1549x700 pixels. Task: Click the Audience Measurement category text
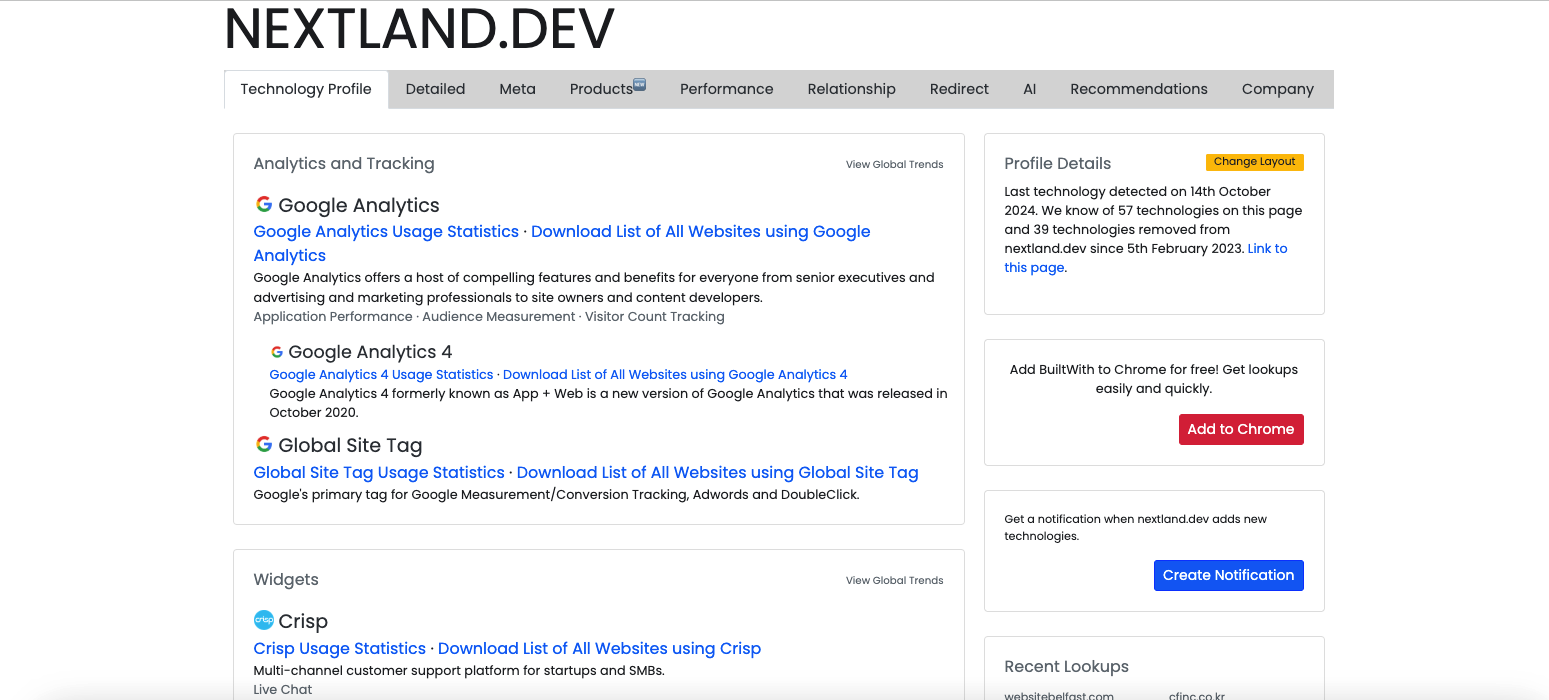pyautogui.click(x=499, y=316)
